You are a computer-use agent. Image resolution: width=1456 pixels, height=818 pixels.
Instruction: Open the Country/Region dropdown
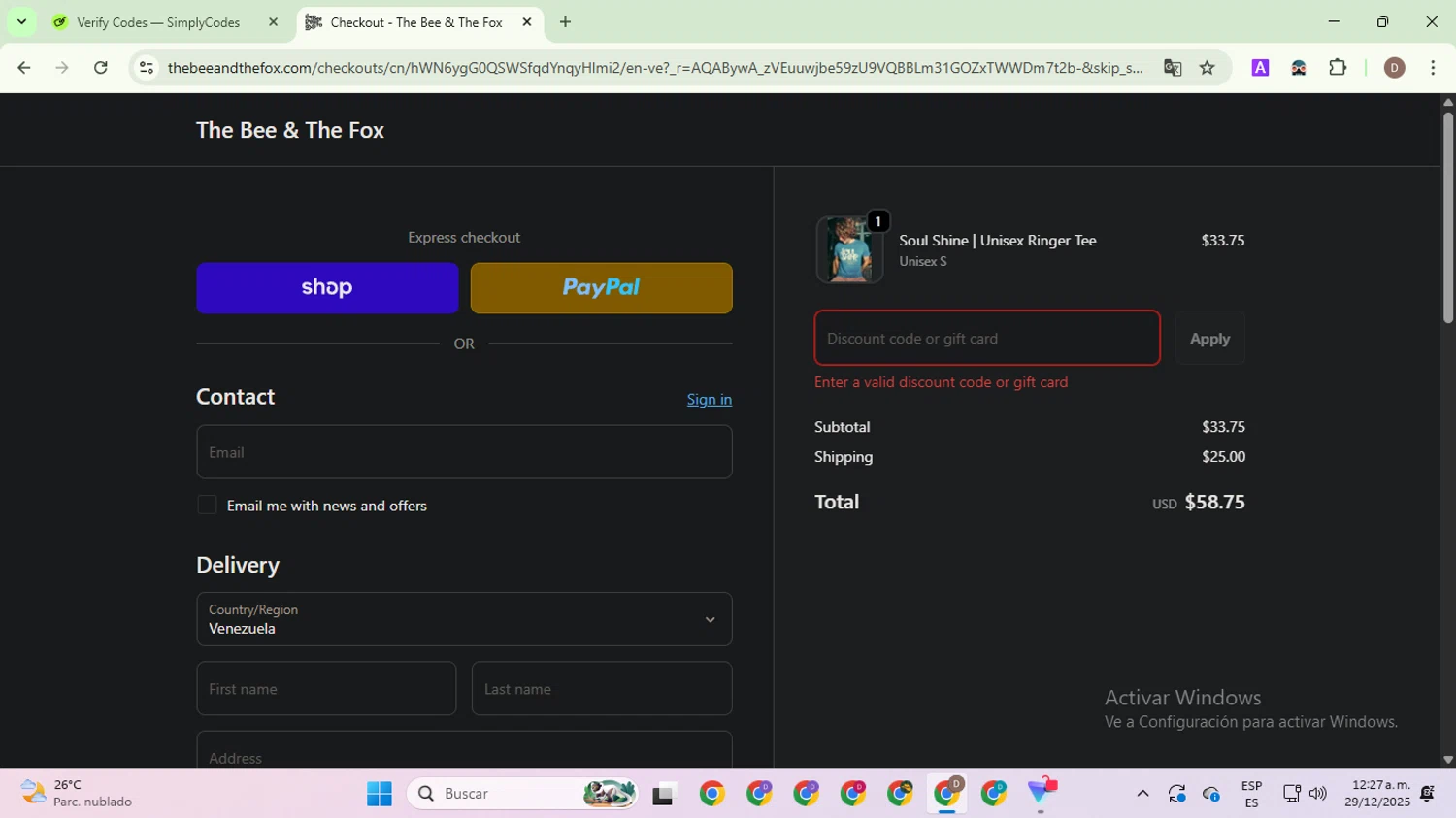click(x=464, y=619)
